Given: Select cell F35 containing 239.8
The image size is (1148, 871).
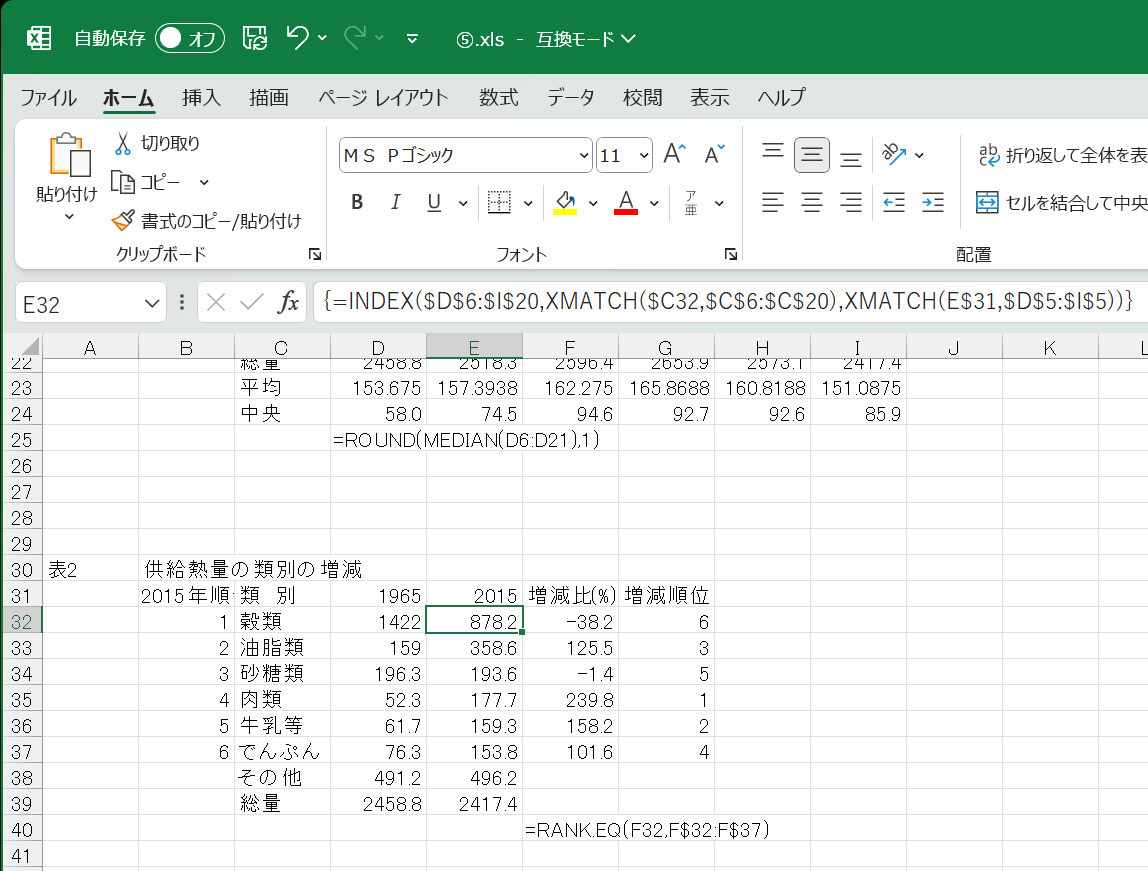Looking at the screenshot, I should [x=570, y=700].
